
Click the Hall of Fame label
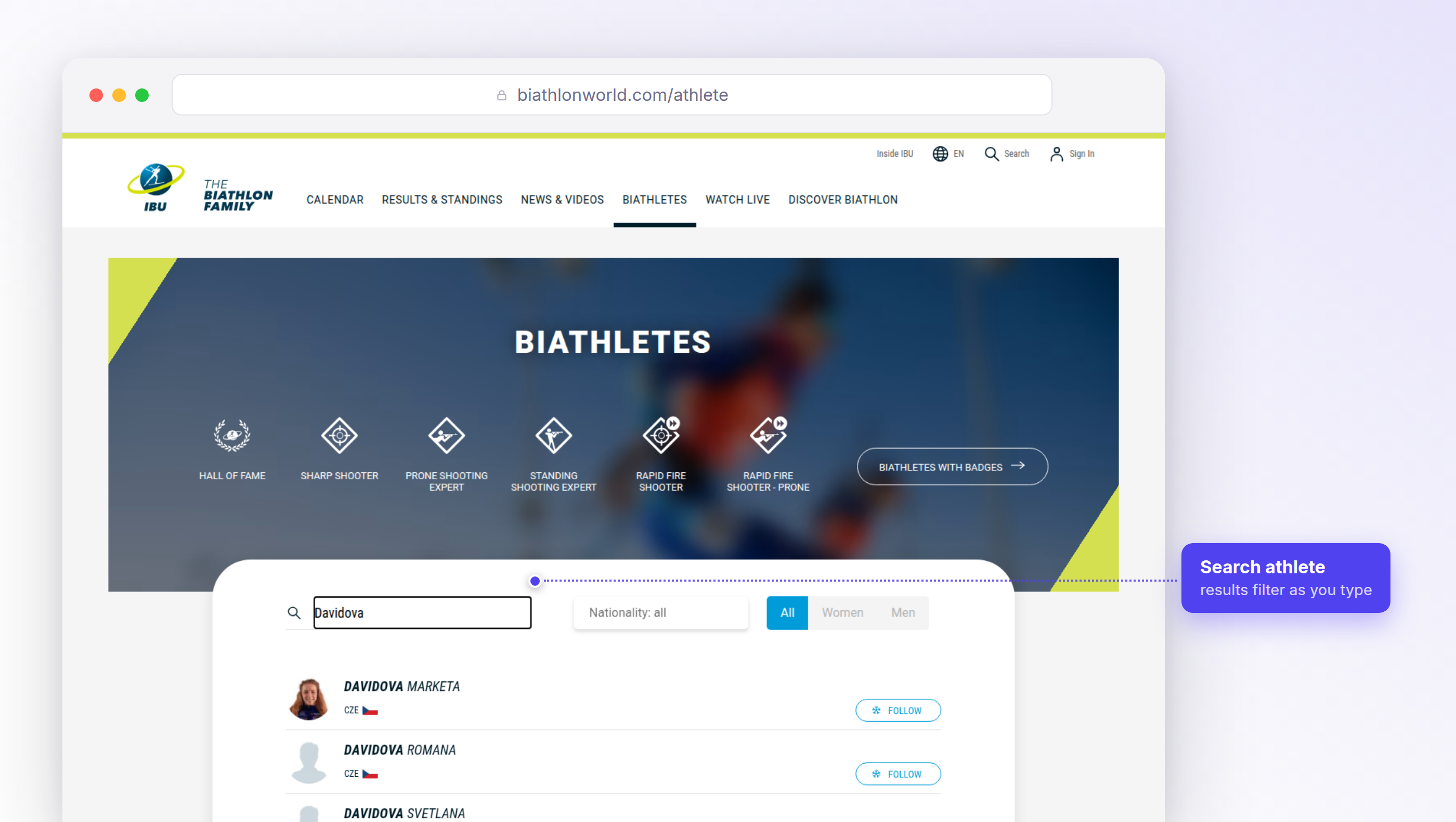tap(232, 476)
